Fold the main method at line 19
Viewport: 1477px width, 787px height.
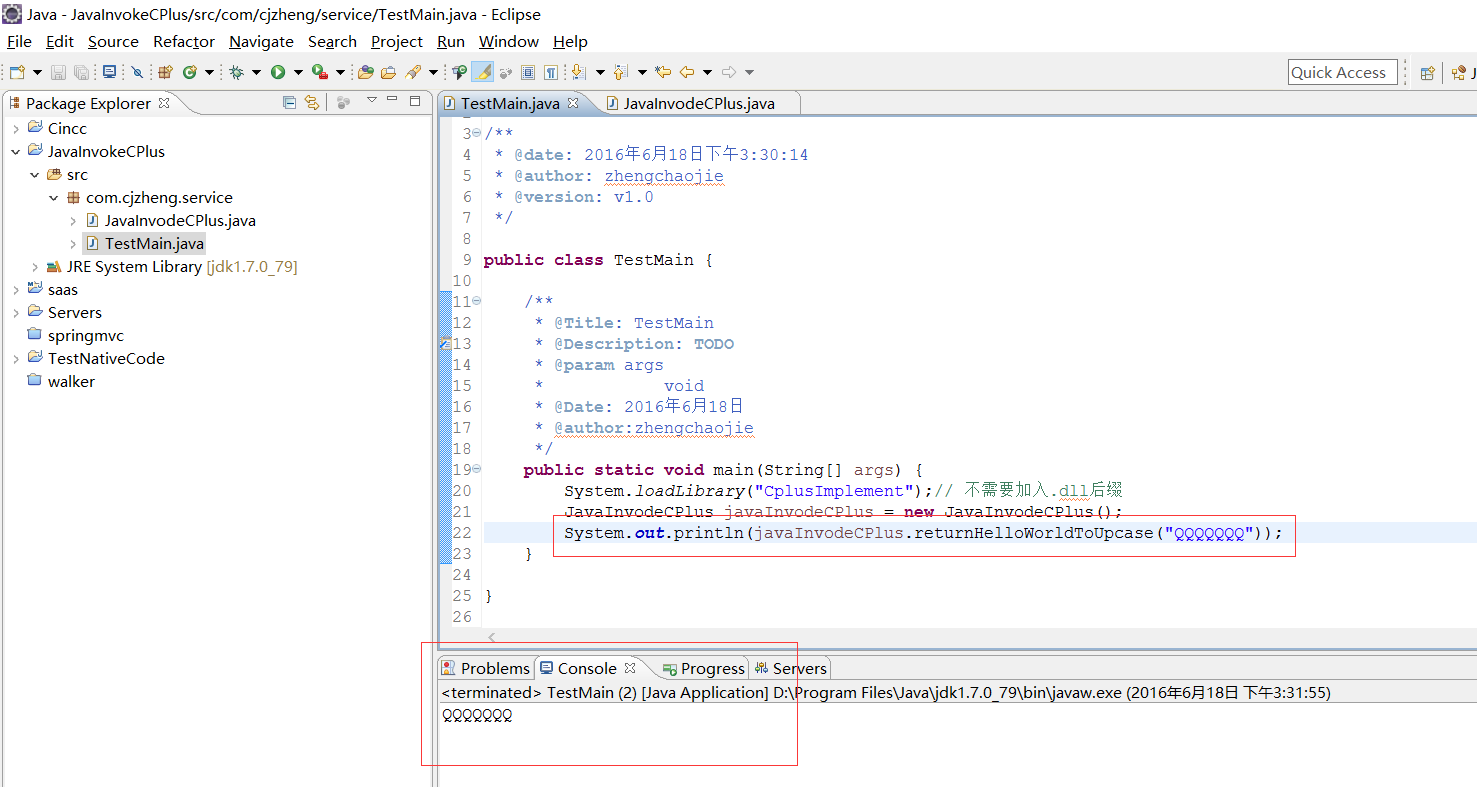476,469
